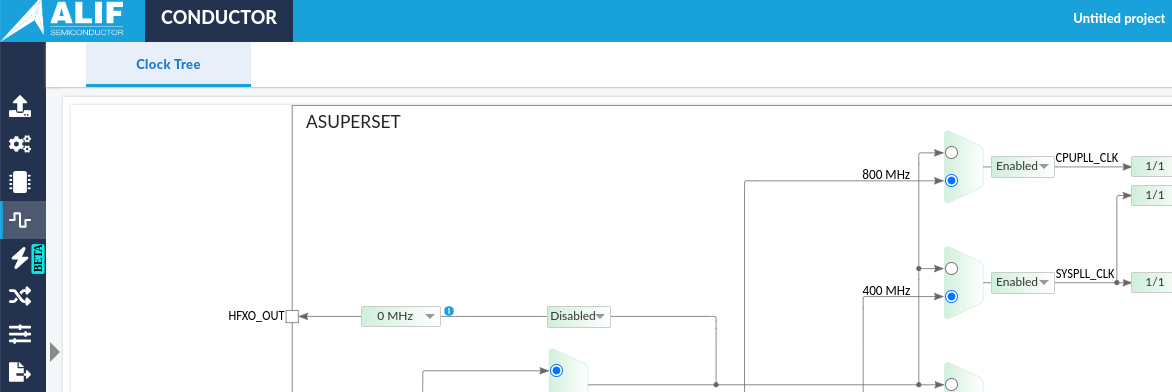Select the 800 MHz radio of CPUPLL mux
The image size is (1172, 392).
pos(951,180)
